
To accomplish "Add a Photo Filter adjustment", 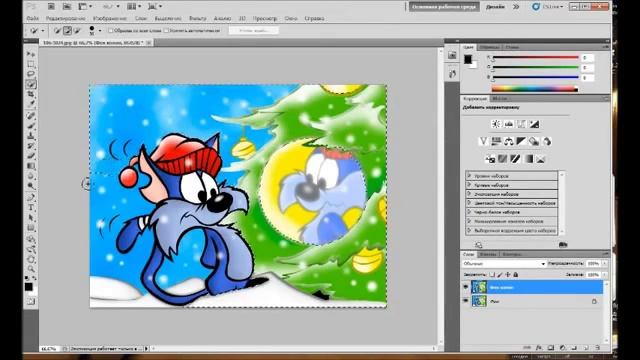I will [534, 142].
